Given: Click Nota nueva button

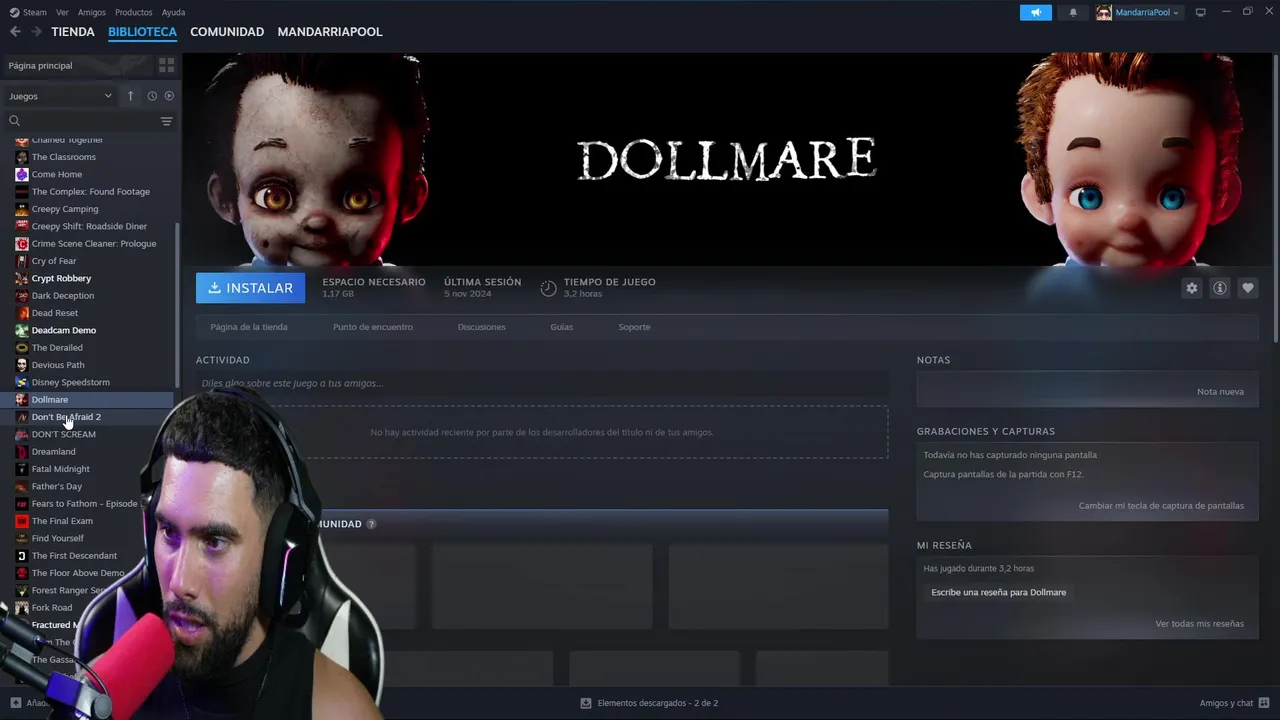Looking at the screenshot, I should pos(1220,392).
